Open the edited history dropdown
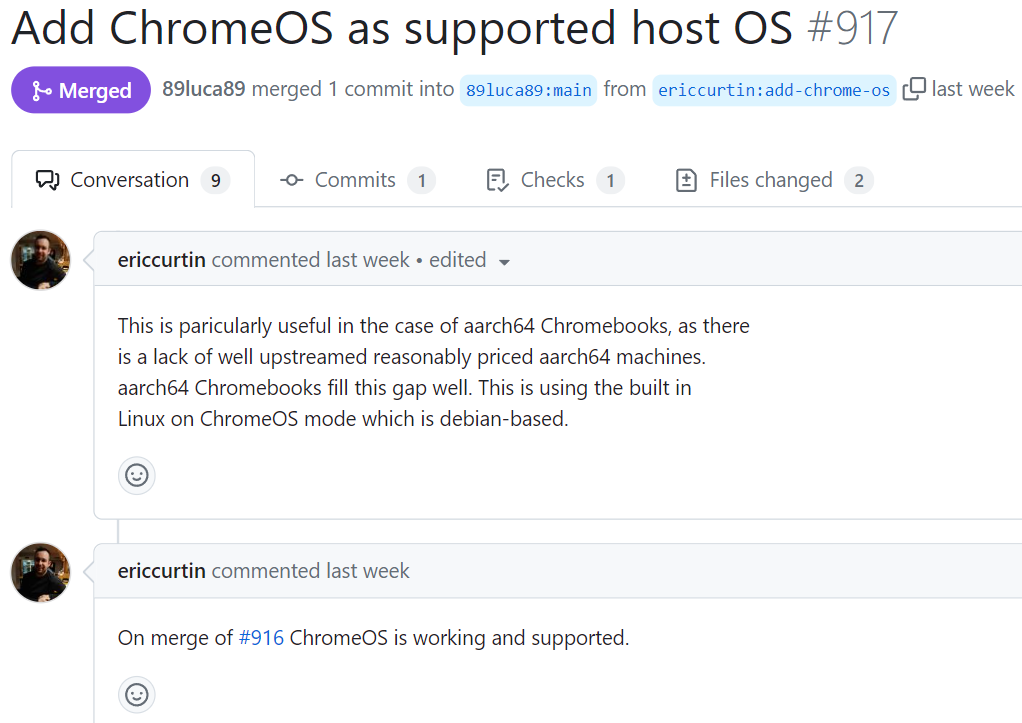This screenshot has width=1022, height=723. (504, 260)
